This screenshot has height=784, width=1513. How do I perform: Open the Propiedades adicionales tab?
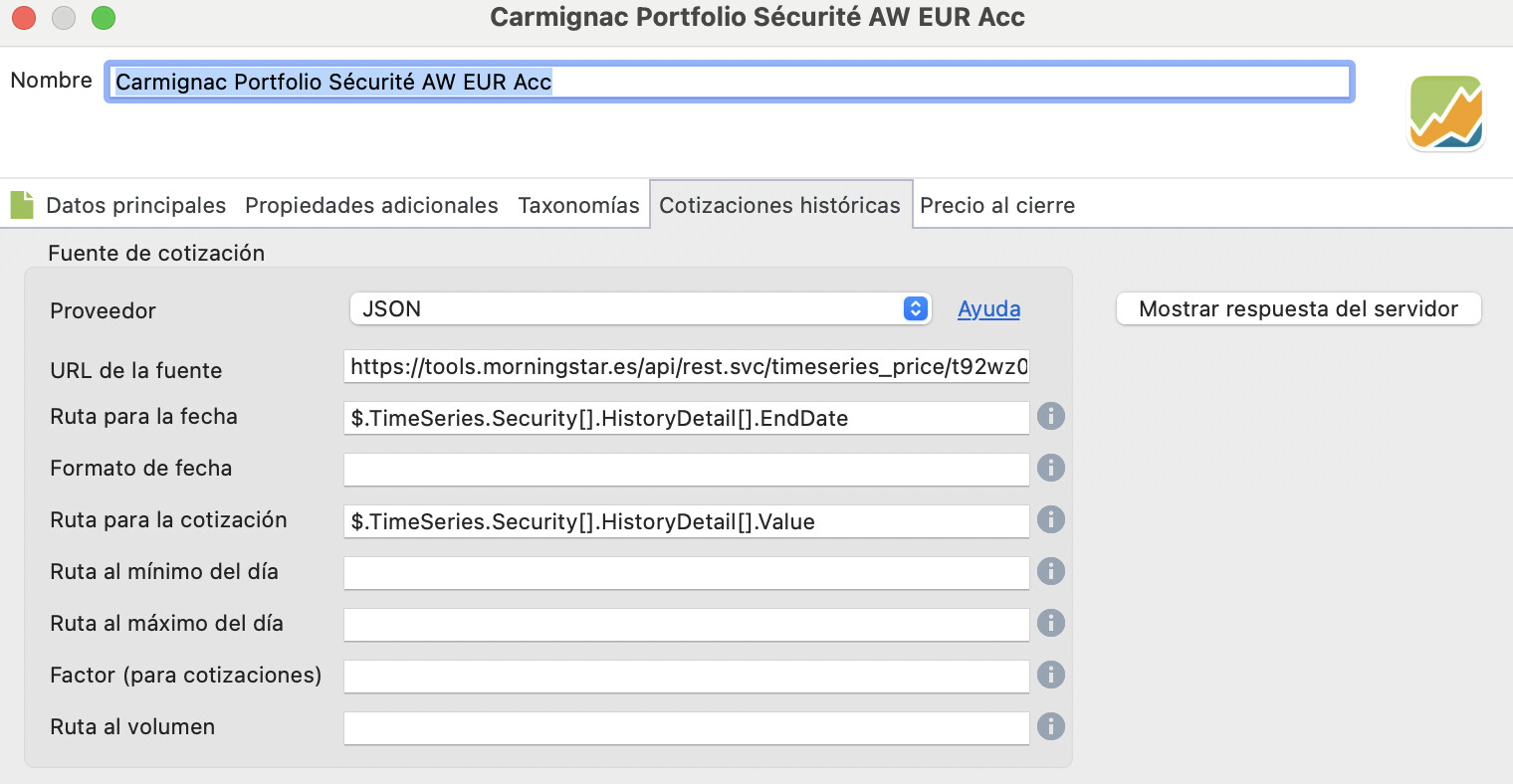pos(371,205)
